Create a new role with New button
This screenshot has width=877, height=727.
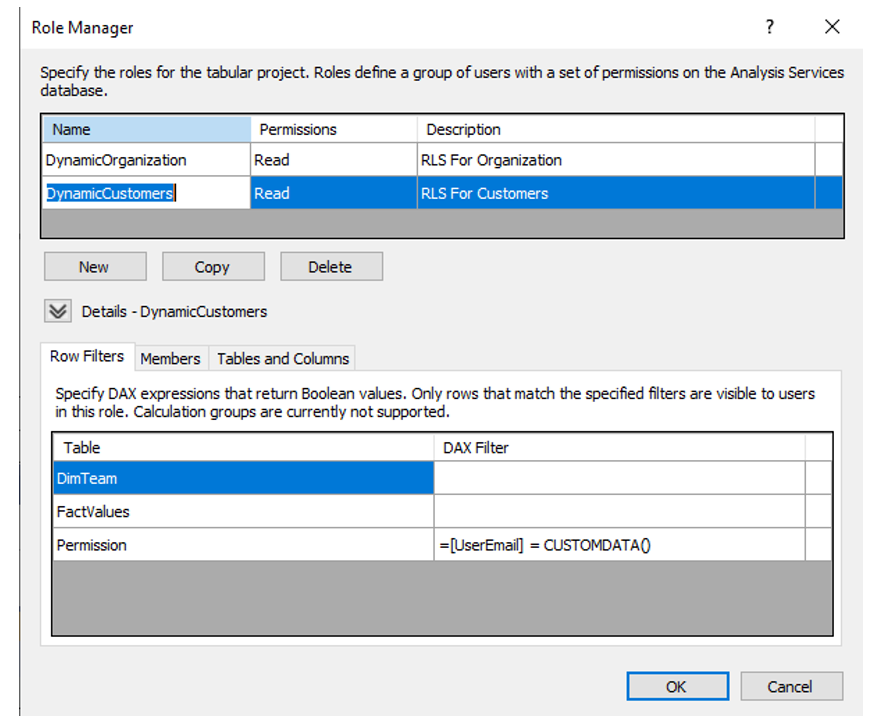[95, 266]
